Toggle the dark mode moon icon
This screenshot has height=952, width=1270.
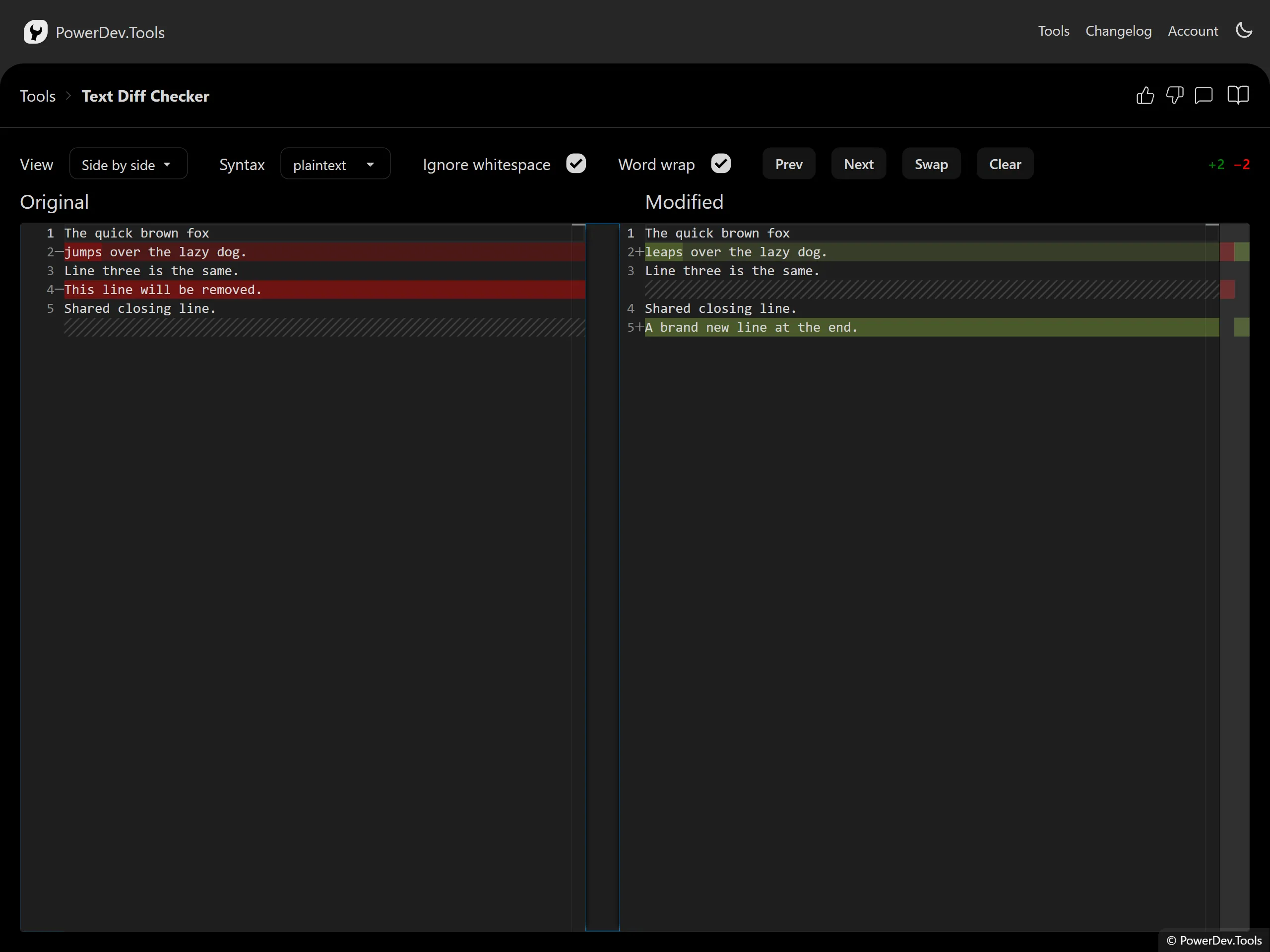1244,30
